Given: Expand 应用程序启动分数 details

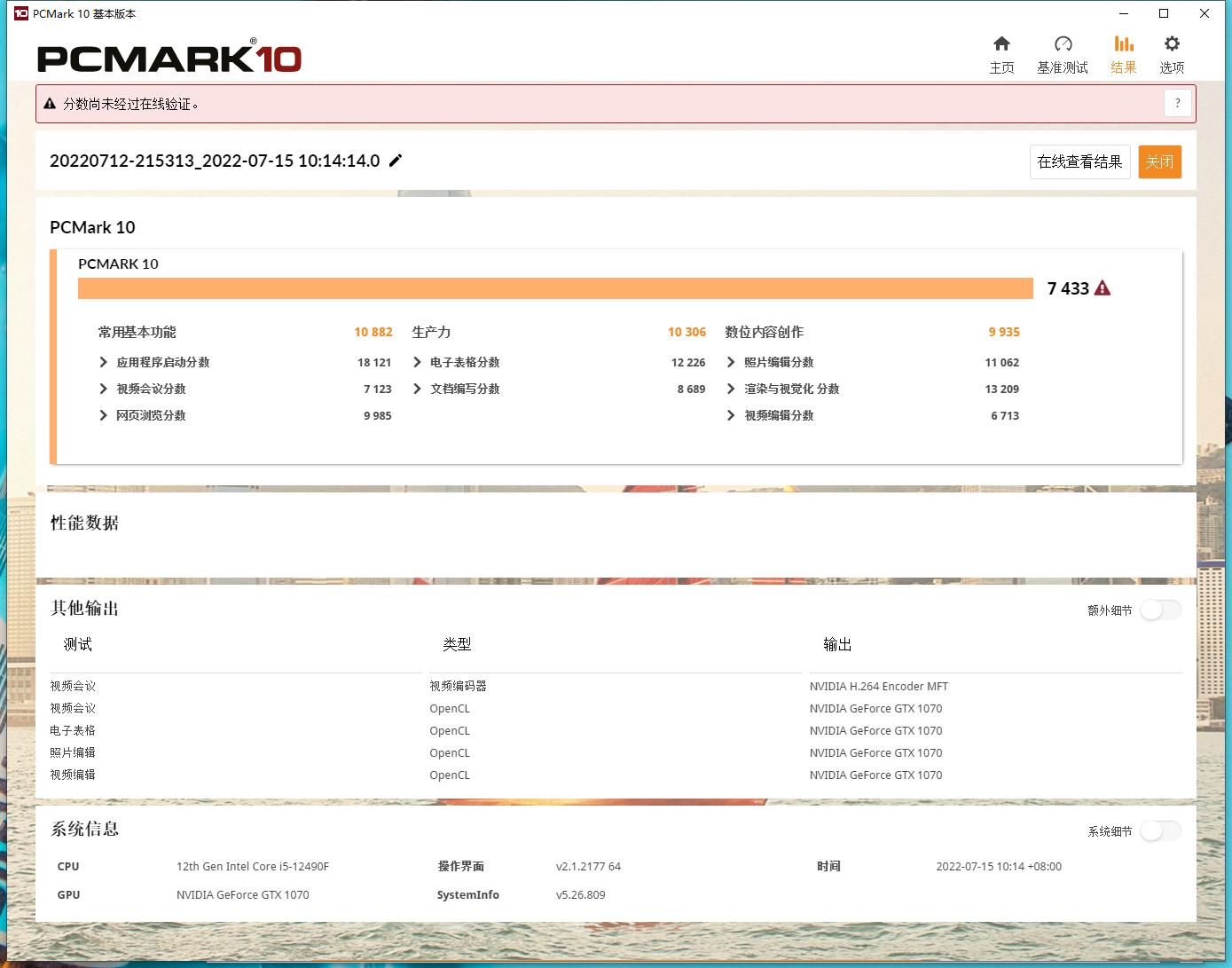Looking at the screenshot, I should (x=104, y=362).
